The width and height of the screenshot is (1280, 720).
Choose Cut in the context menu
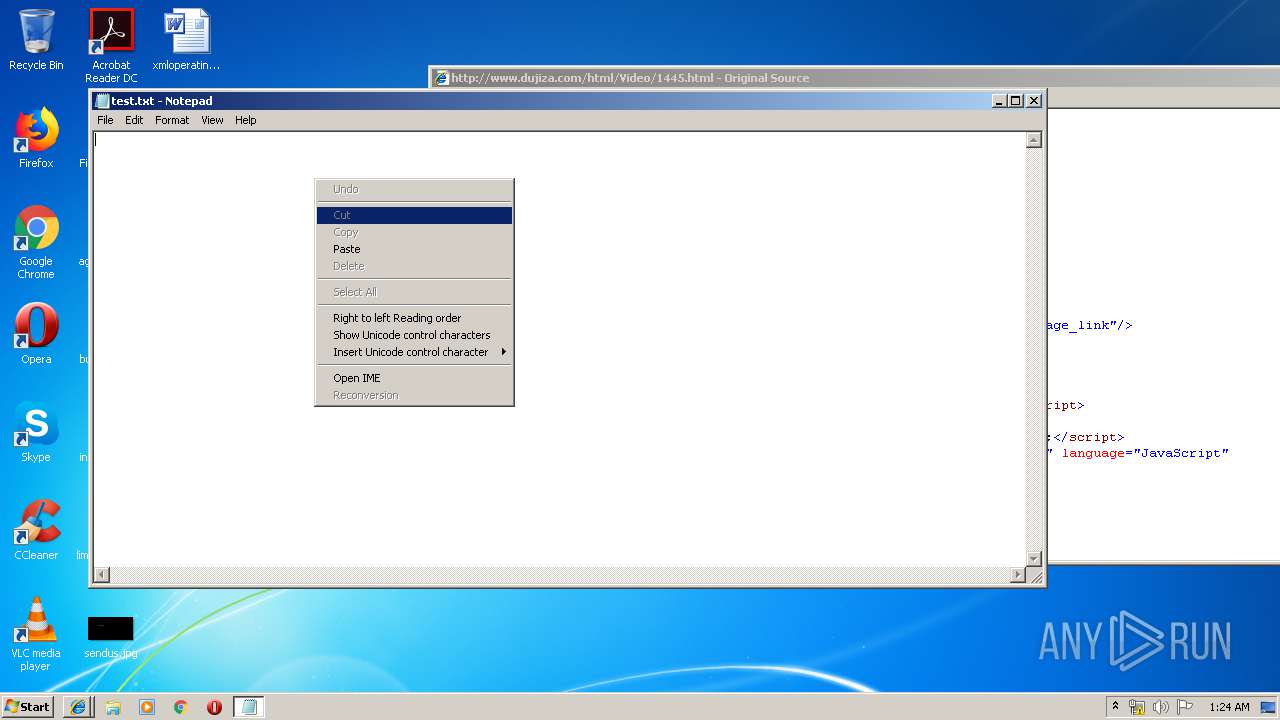coord(414,215)
